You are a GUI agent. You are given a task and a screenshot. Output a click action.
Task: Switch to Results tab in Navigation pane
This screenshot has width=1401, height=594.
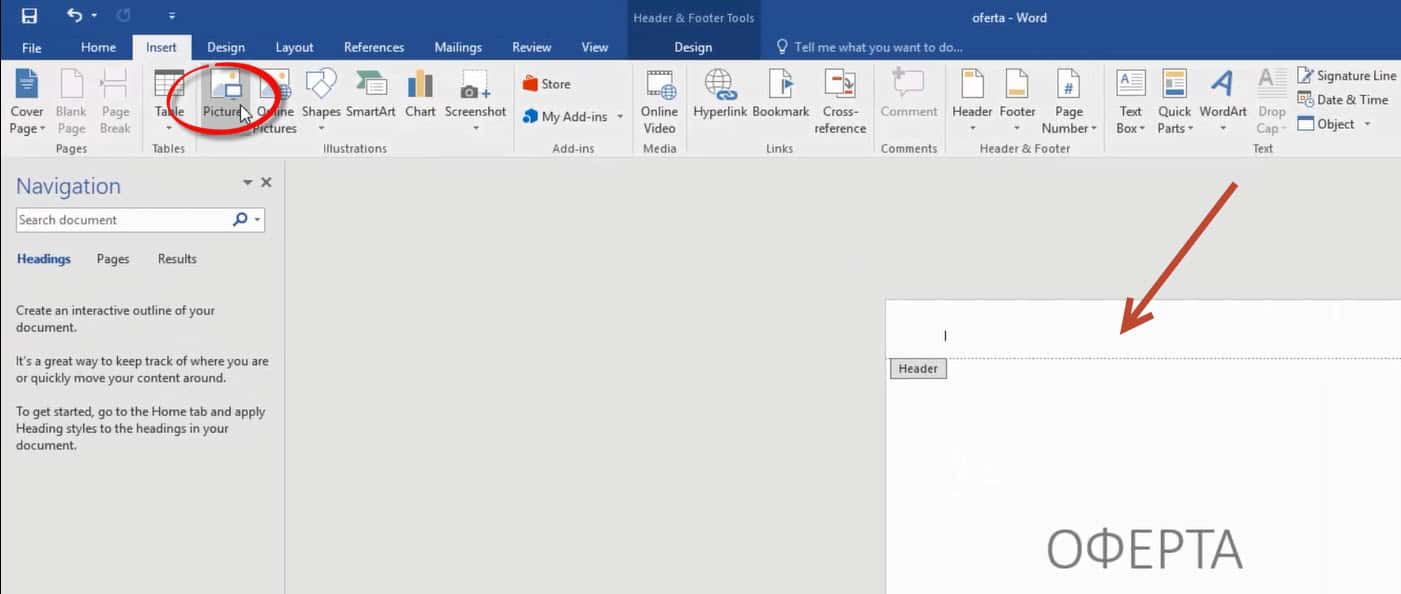point(177,259)
